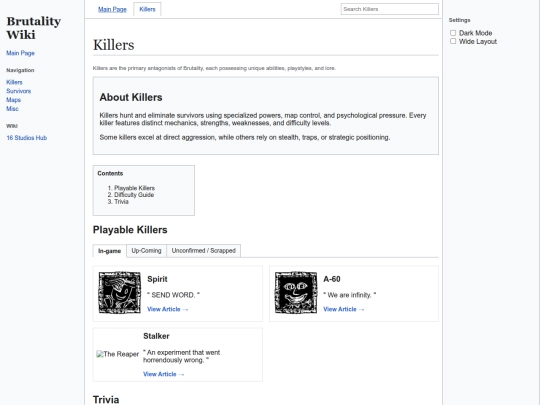
Task: Enable the Wide Layout checkbox
Action: click(x=453, y=41)
